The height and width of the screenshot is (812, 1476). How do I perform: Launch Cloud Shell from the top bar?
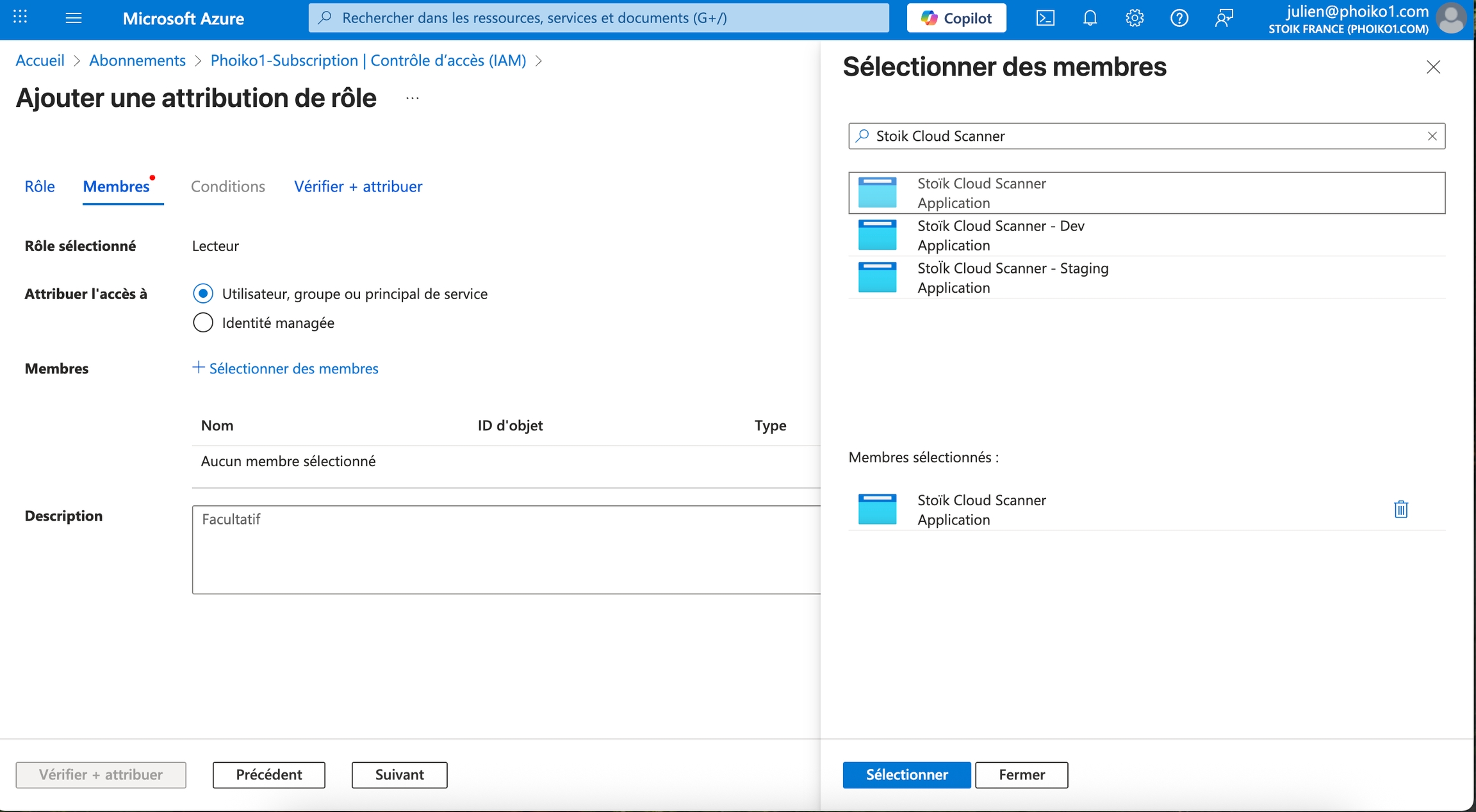pos(1045,18)
